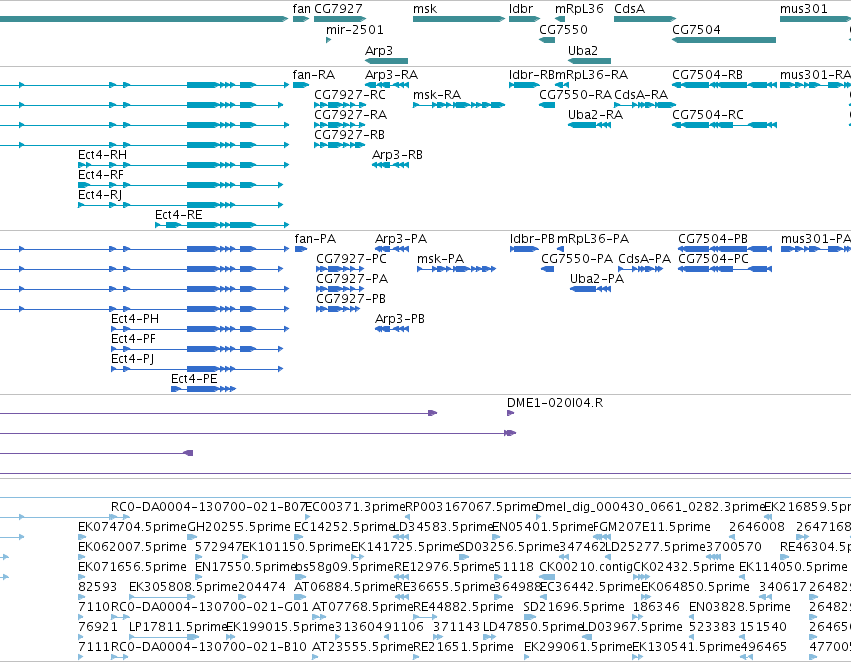This screenshot has height=662, width=851.
Task: Select the EK130541.5prime EST label
Action: [687, 647]
